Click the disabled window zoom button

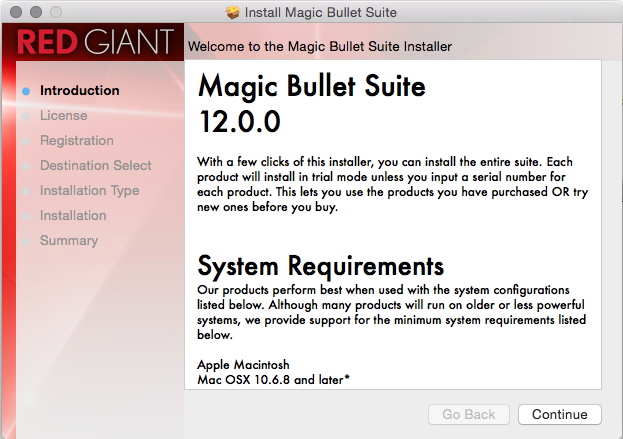tap(56, 12)
